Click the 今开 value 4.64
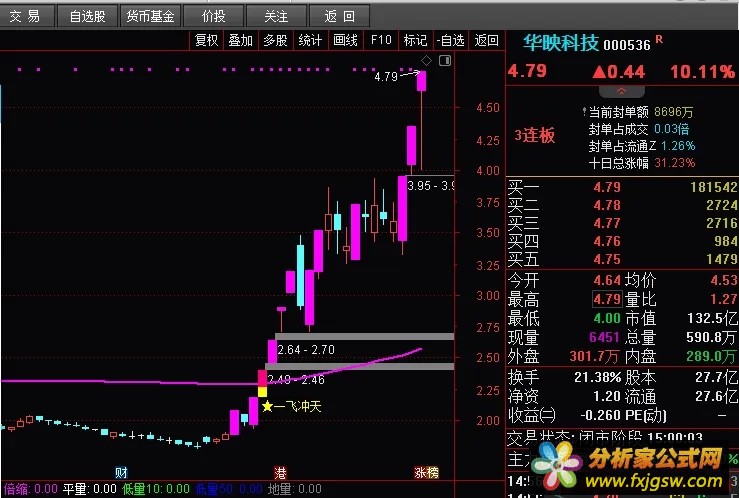Screen dimensions: 739x498 click(x=607, y=280)
